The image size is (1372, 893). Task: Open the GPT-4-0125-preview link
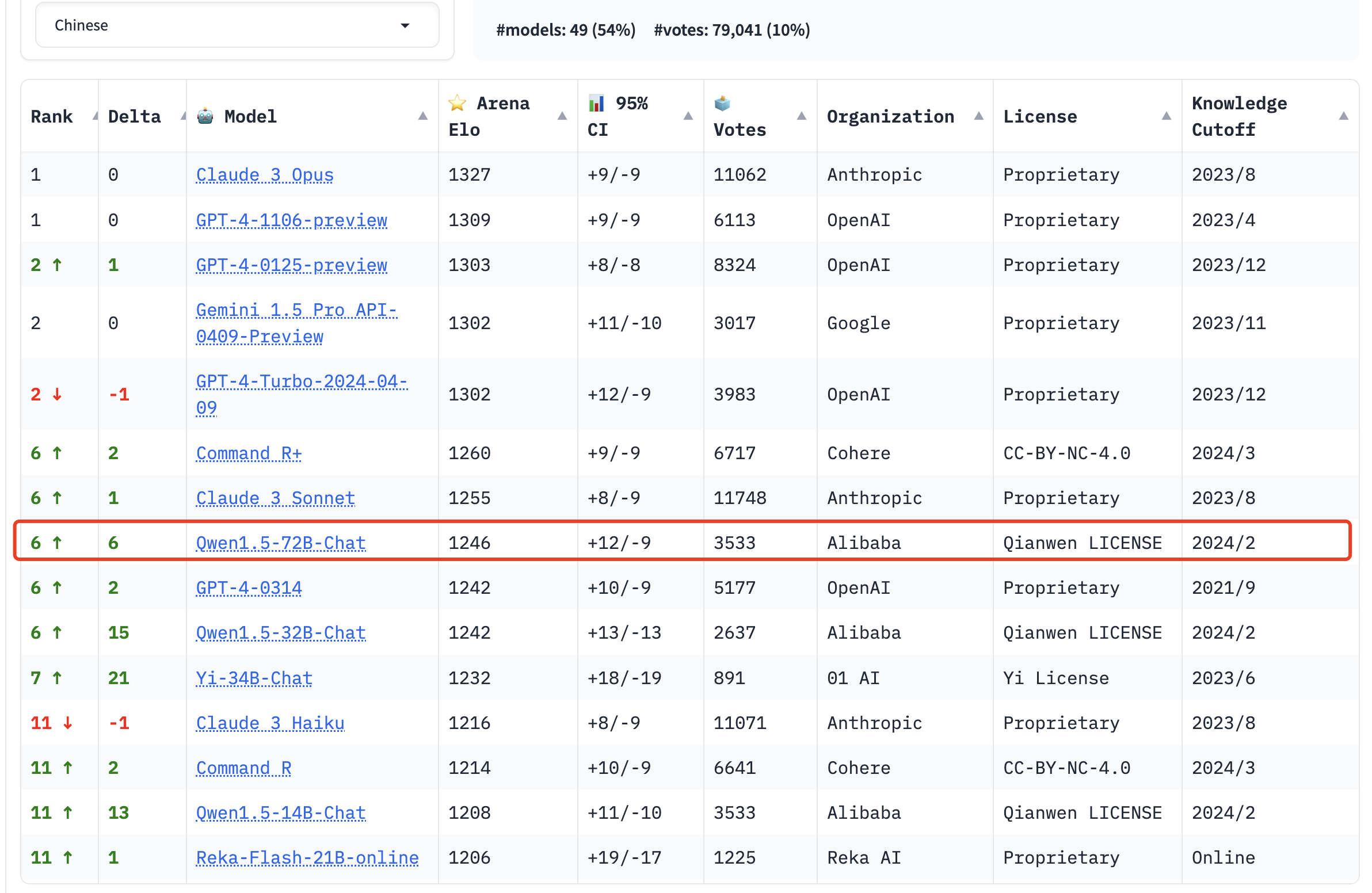click(292, 265)
